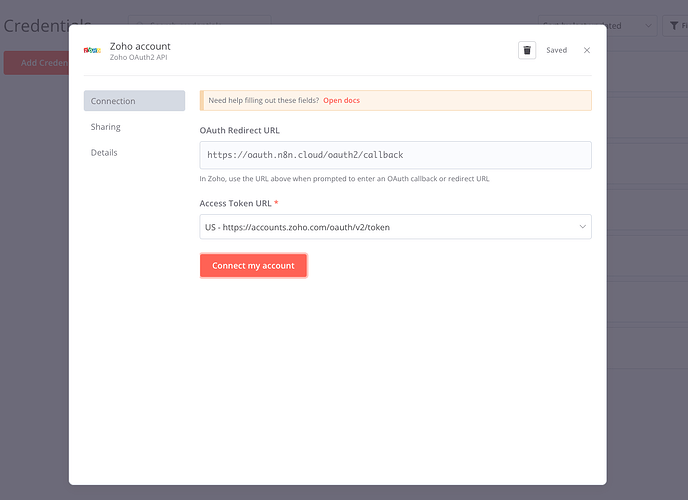The image size is (688, 500).
Task: Click the Zoho logo icon
Action: (92, 50)
